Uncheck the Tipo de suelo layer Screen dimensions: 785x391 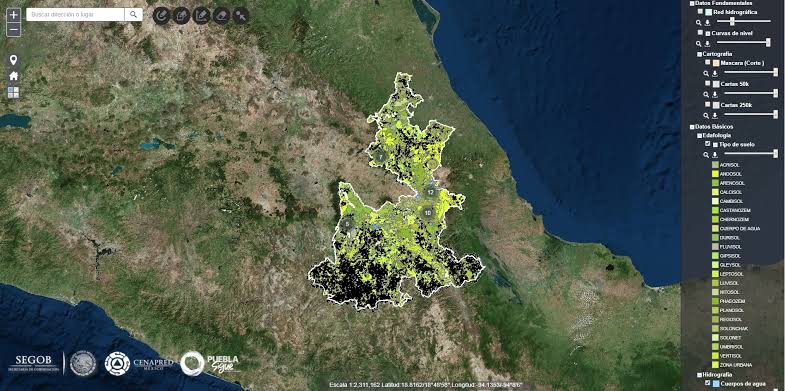click(707, 144)
